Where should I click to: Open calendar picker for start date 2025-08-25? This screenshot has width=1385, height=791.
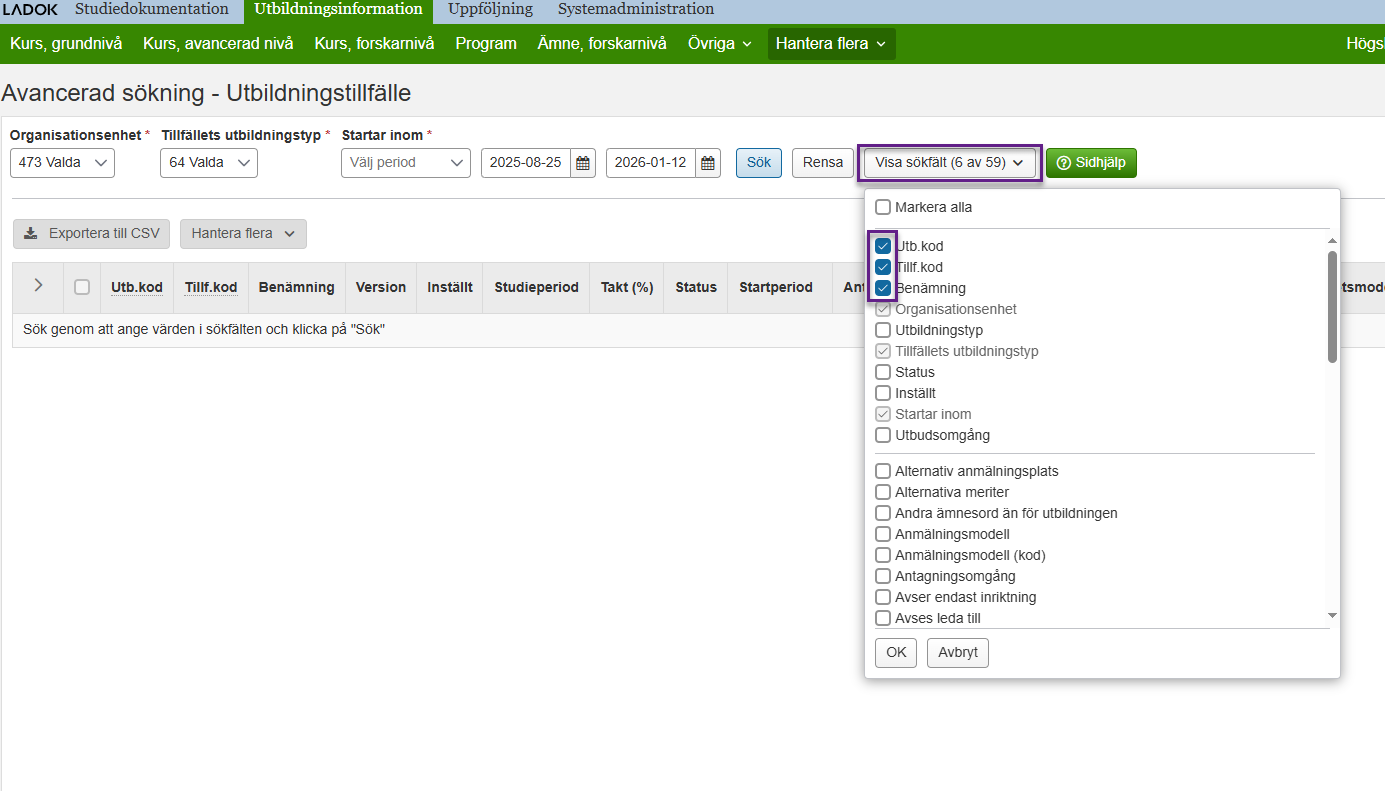583,163
